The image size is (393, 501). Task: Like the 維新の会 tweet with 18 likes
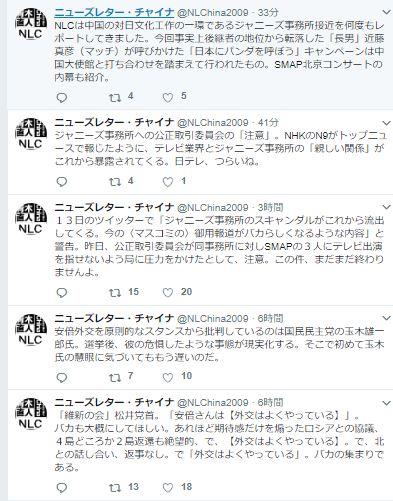168,488
